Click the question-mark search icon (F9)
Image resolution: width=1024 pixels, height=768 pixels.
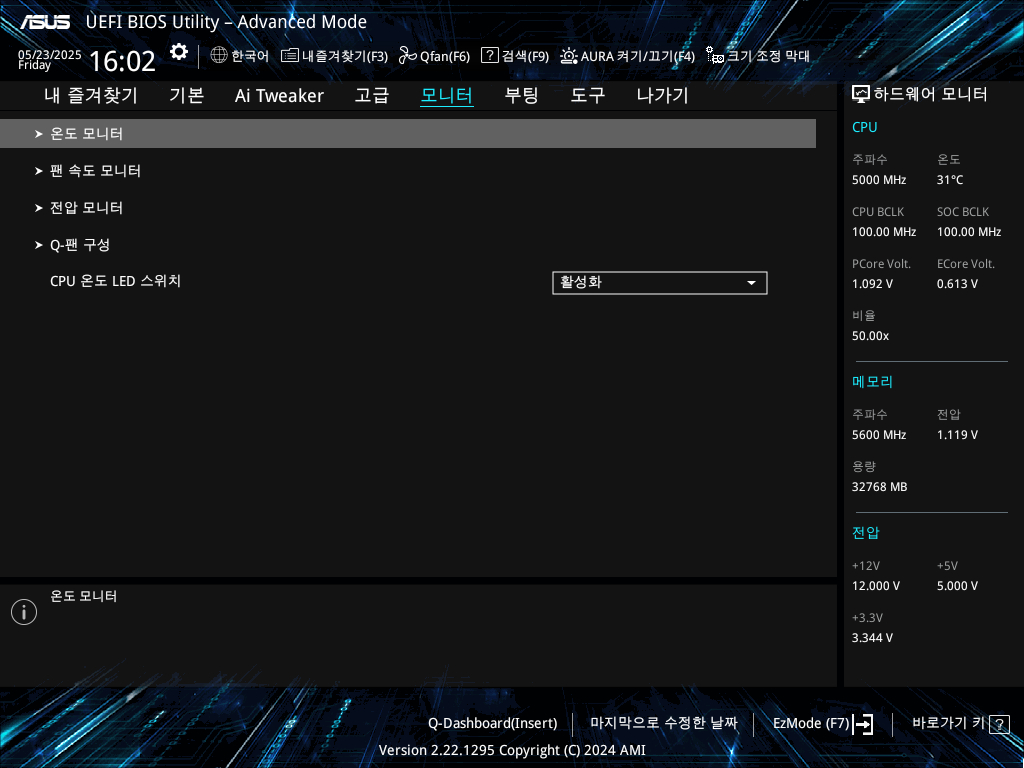[x=490, y=55]
